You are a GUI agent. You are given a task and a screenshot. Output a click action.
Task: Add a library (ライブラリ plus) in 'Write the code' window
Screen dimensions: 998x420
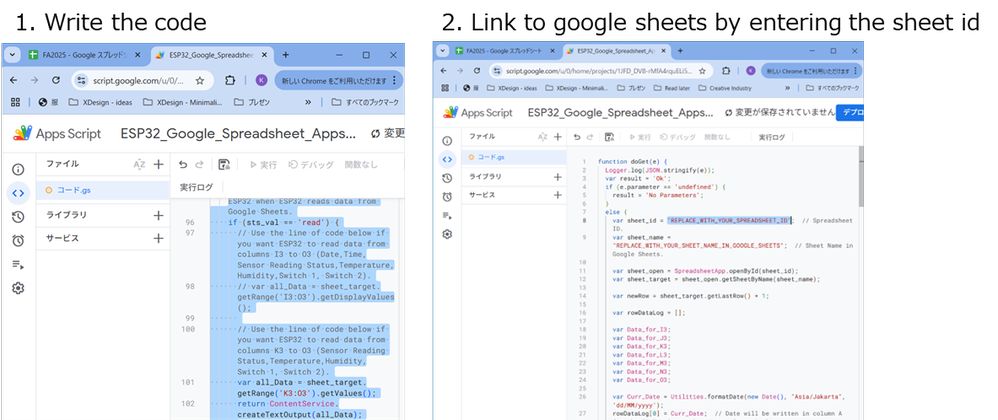158,215
